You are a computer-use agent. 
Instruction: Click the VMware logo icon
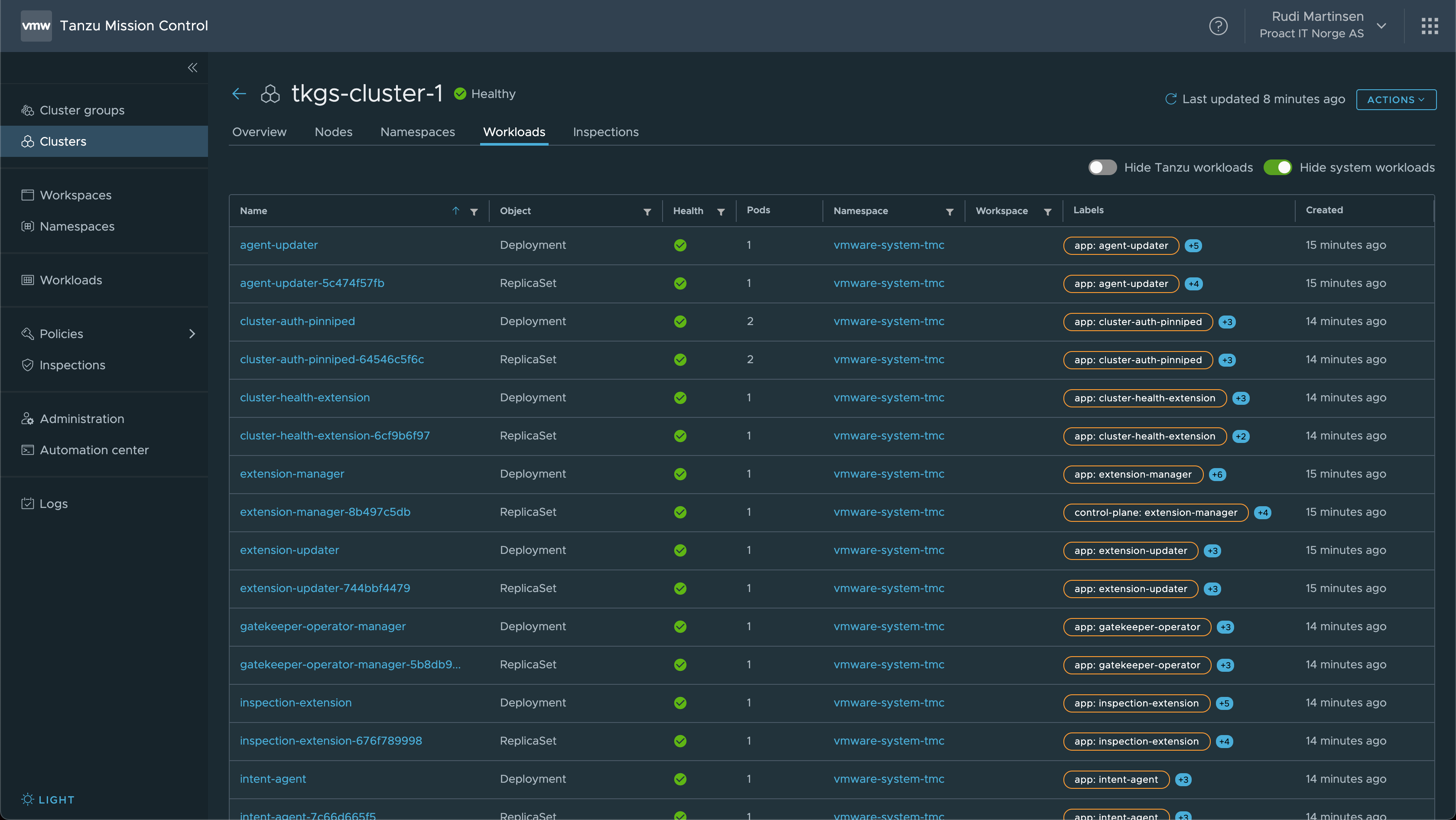pyautogui.click(x=36, y=26)
